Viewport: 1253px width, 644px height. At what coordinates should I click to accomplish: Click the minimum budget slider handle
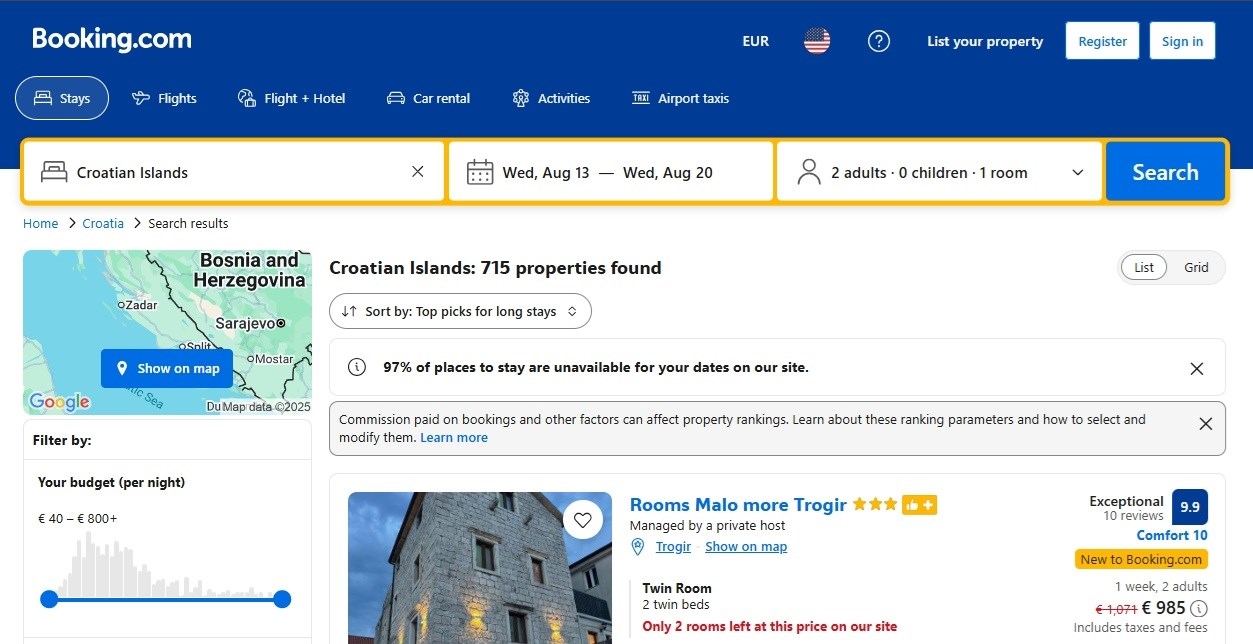[49, 599]
